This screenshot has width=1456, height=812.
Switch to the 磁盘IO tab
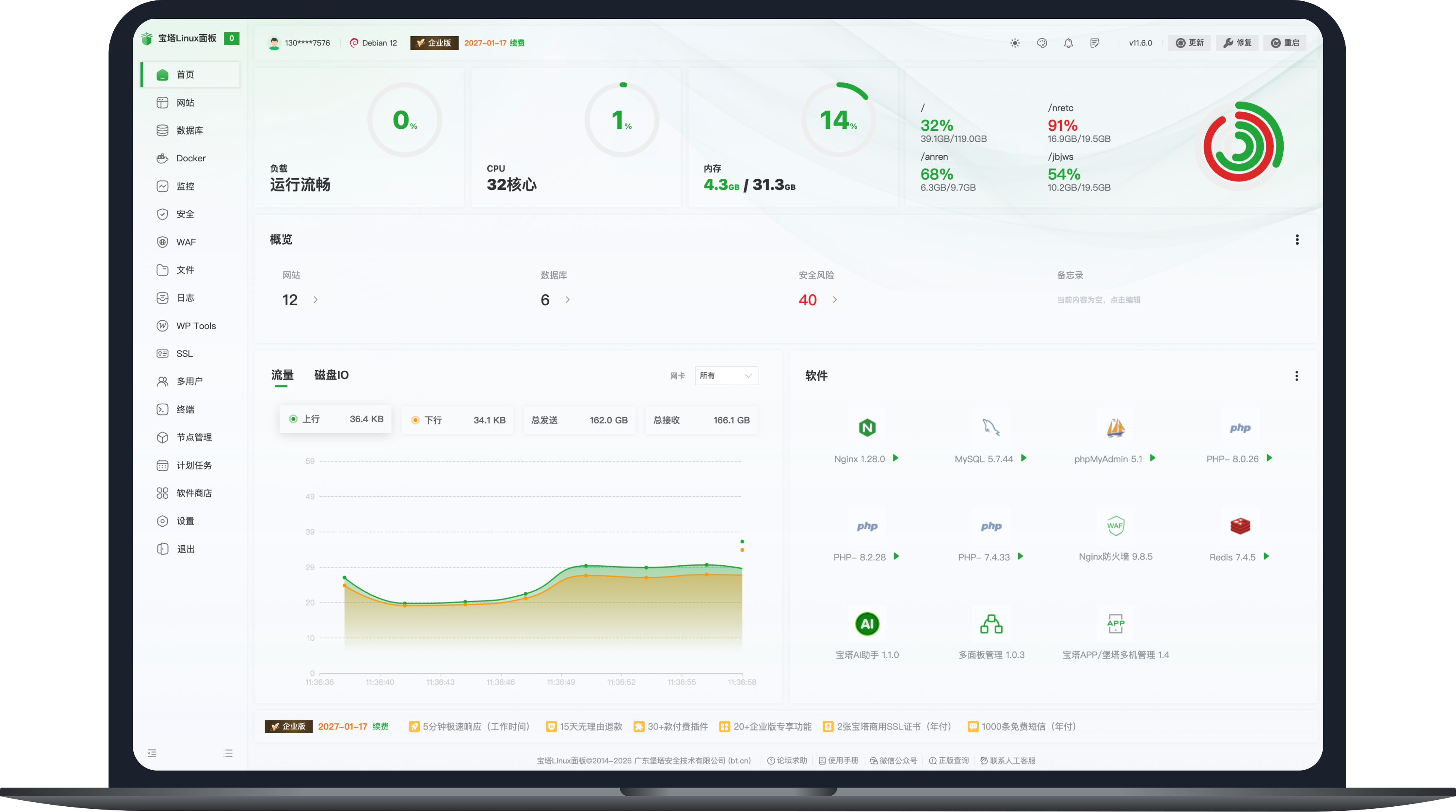330,375
